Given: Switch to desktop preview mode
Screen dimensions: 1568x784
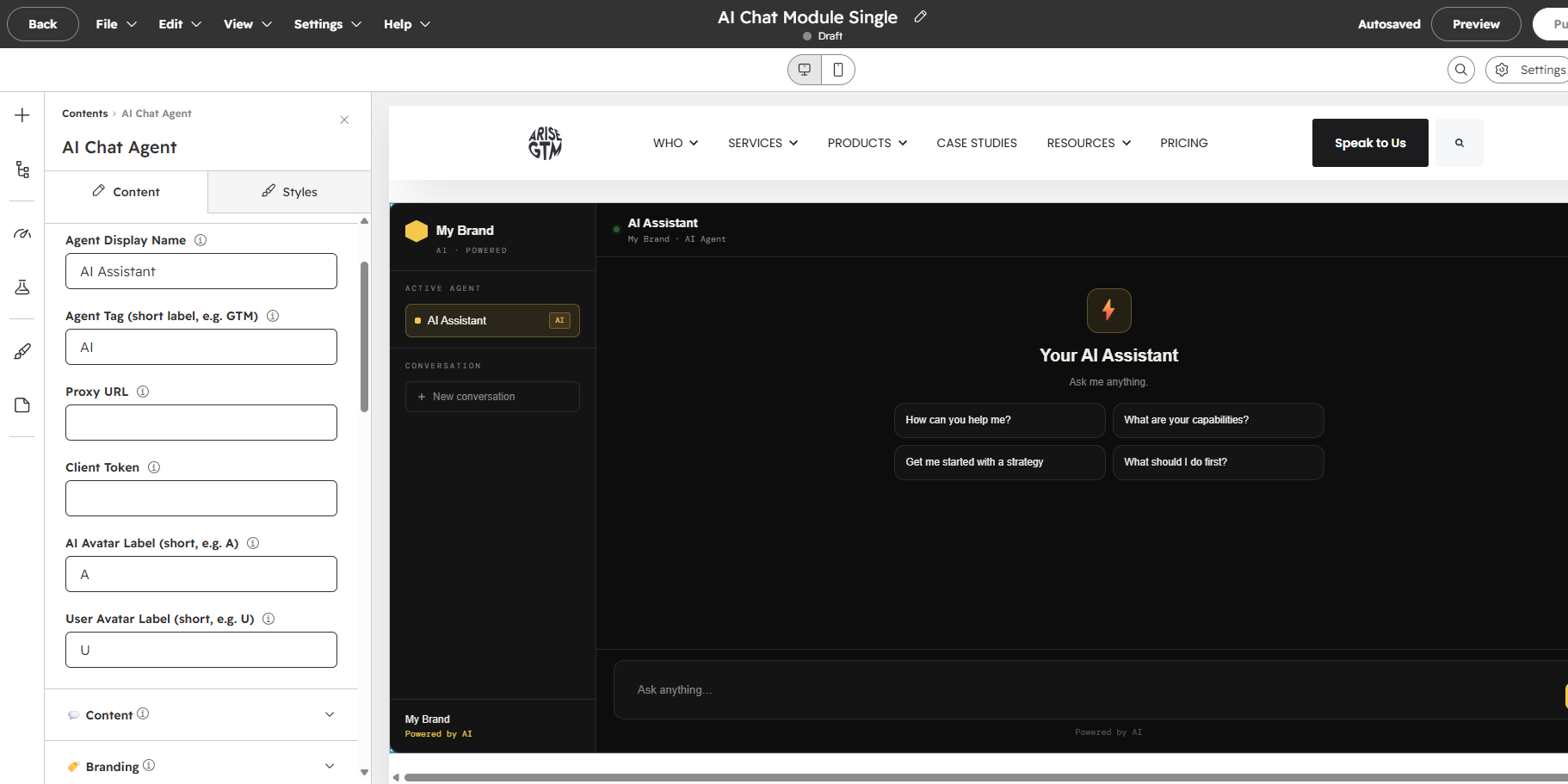Looking at the screenshot, I should coord(805,70).
